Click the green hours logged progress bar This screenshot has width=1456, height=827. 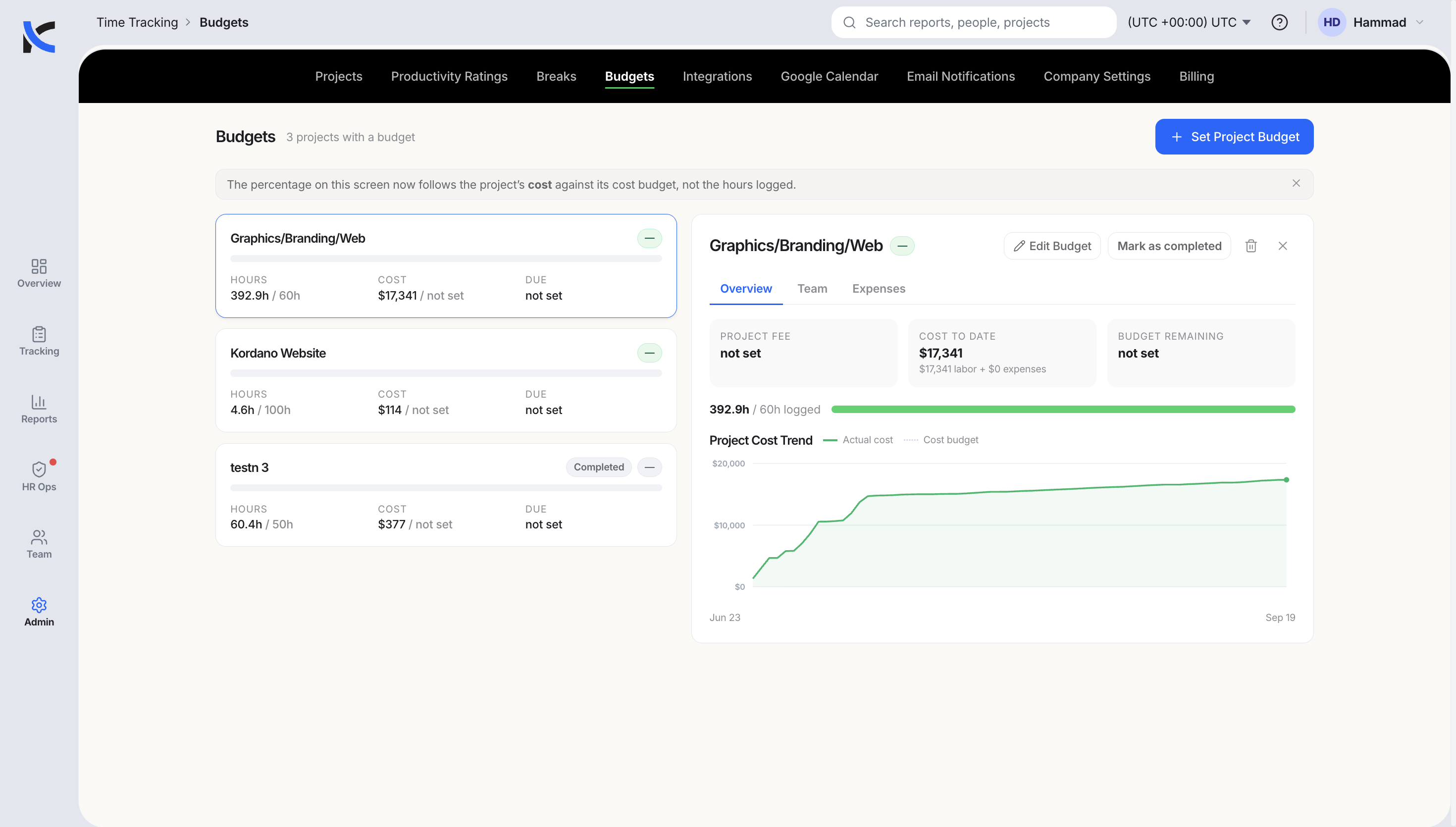1062,410
